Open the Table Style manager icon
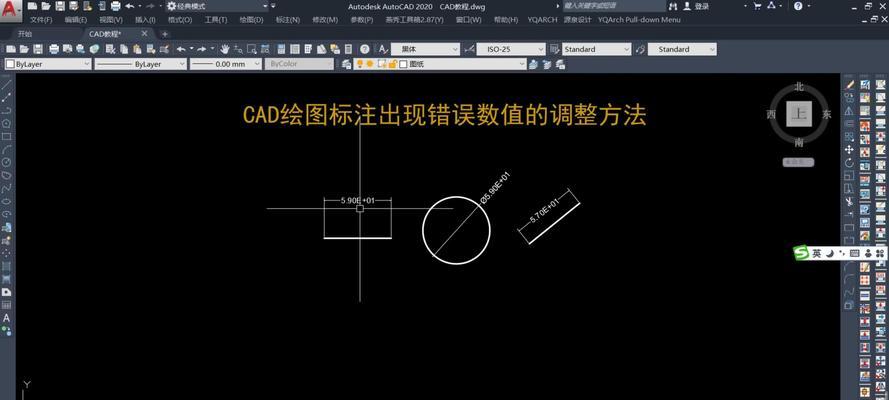This screenshot has height=400, width=889. [554, 49]
